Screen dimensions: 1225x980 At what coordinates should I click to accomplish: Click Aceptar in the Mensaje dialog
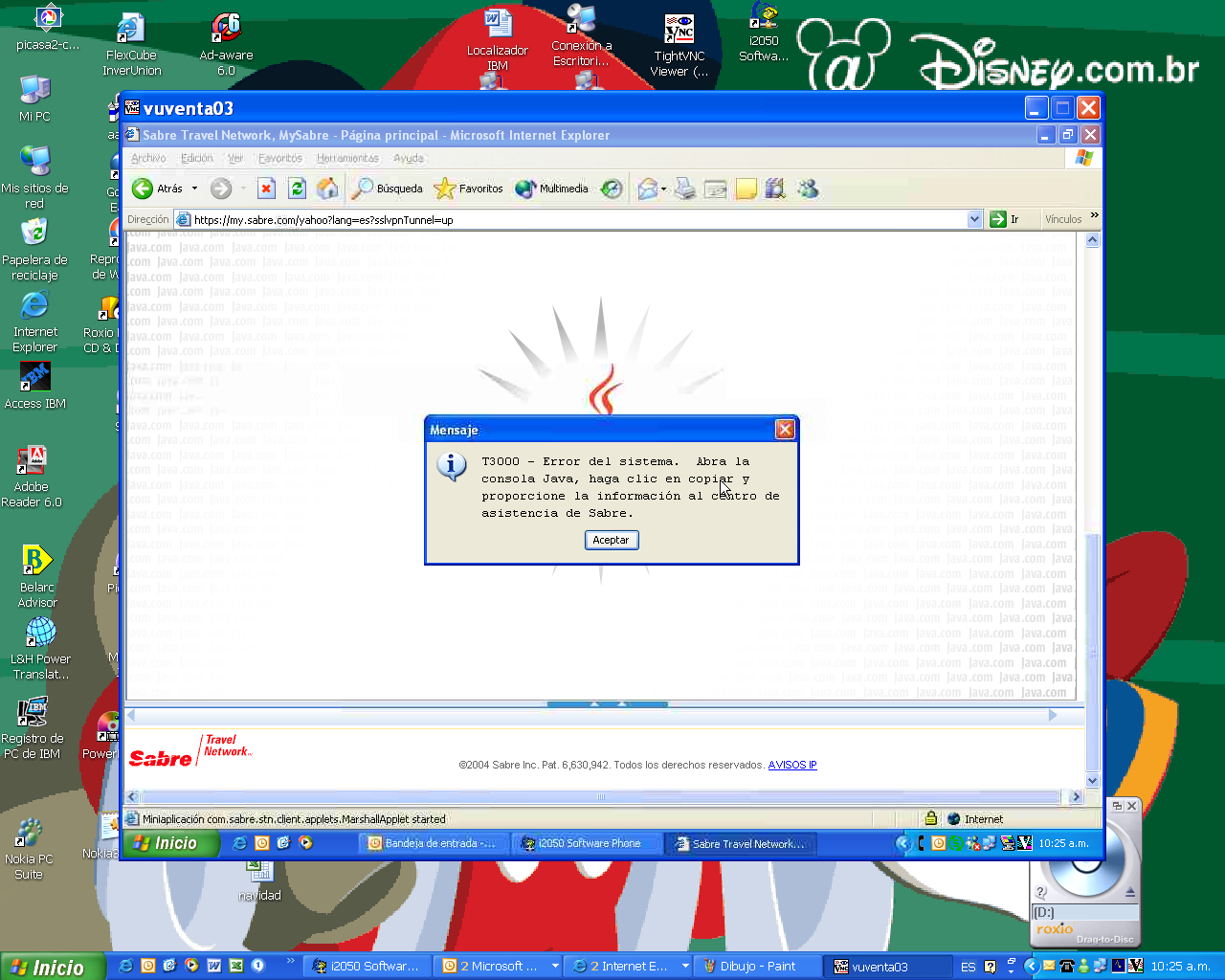[611, 540]
